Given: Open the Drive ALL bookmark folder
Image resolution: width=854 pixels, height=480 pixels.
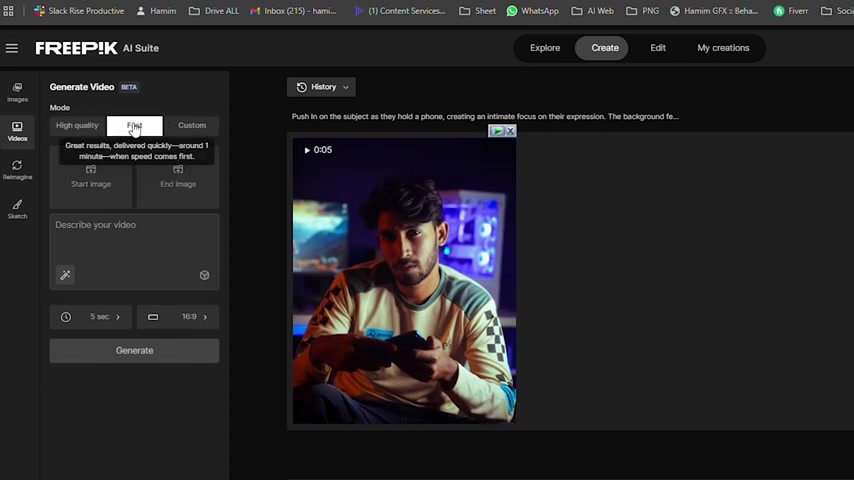Looking at the screenshot, I should click(x=214, y=11).
